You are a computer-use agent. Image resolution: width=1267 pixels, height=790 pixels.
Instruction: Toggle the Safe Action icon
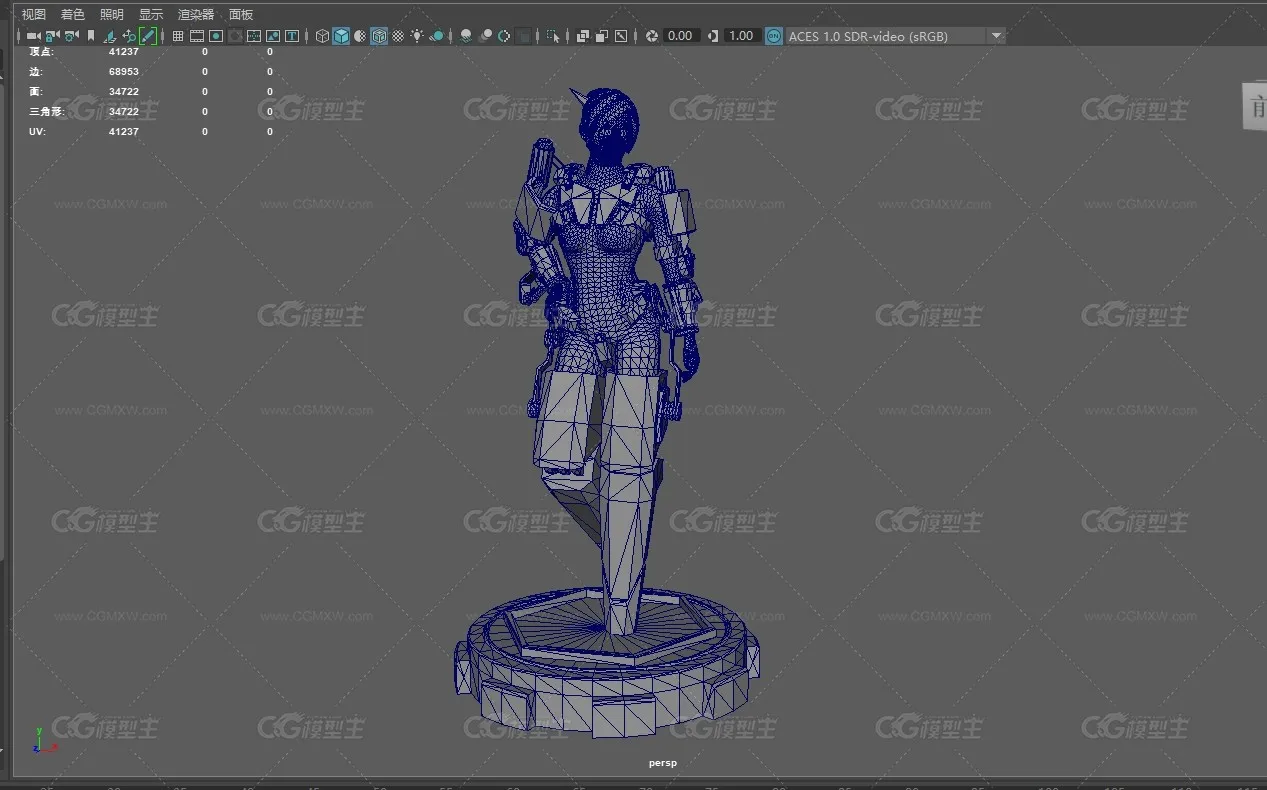(x=273, y=36)
